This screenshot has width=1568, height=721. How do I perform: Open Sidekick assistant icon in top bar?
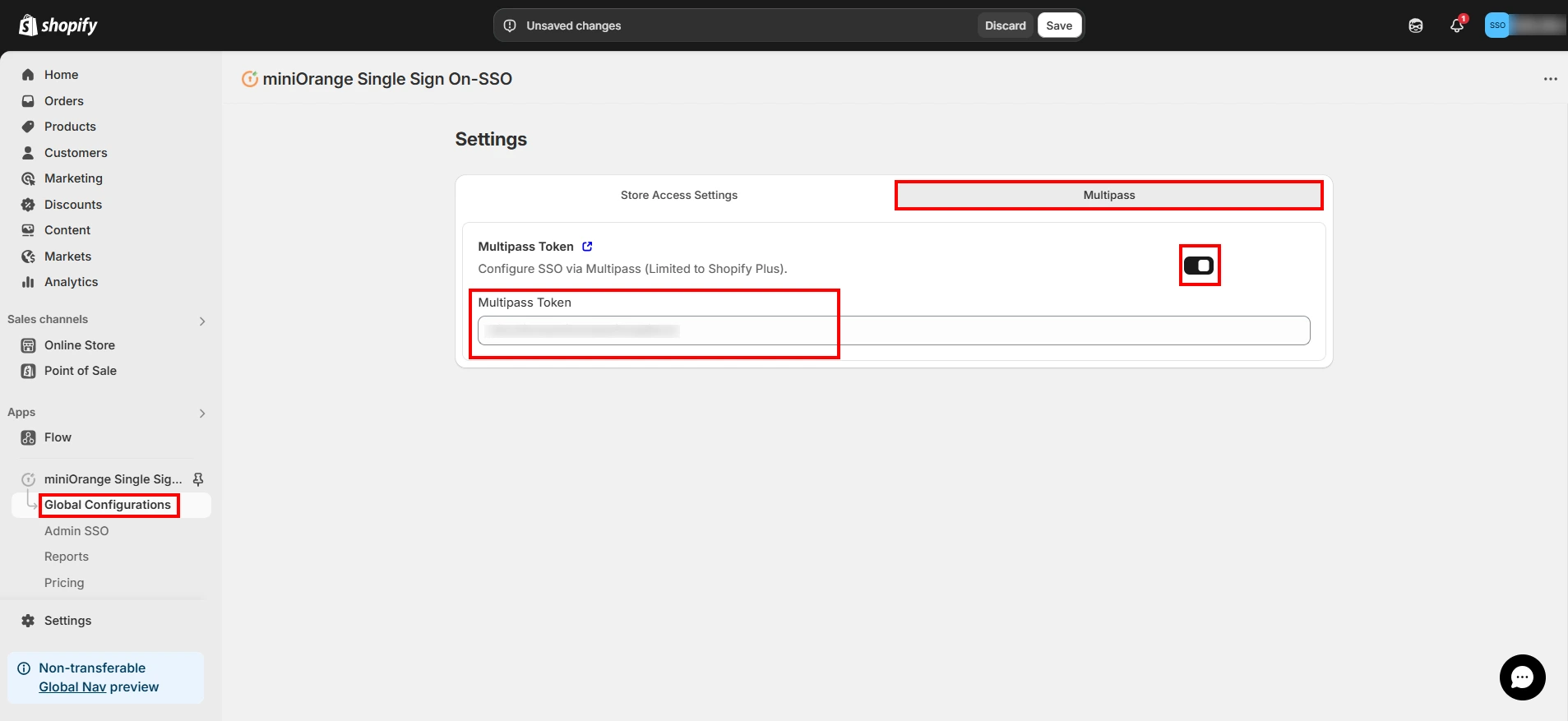(1415, 25)
